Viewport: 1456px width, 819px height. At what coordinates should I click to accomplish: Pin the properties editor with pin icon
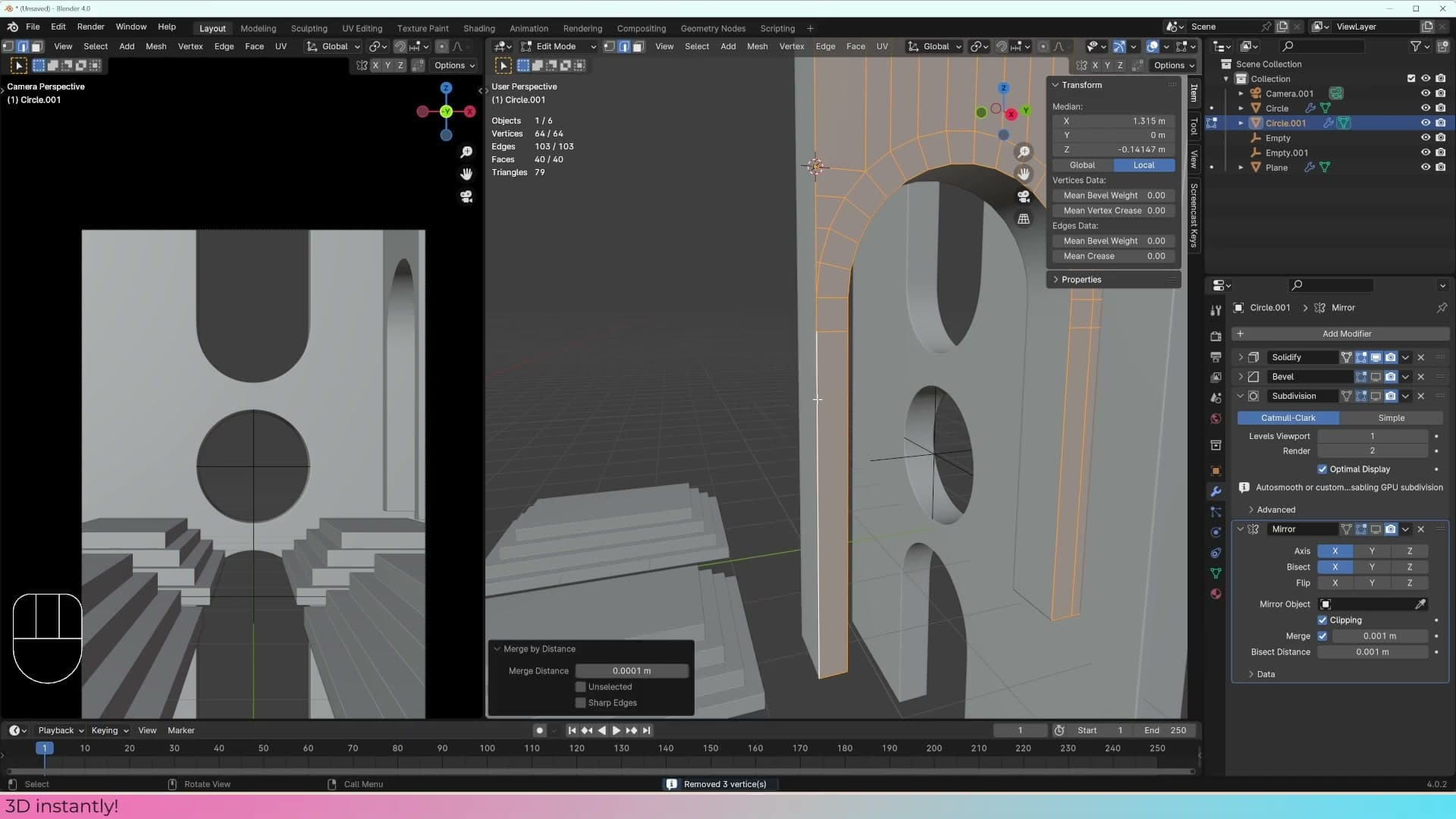(x=1442, y=308)
